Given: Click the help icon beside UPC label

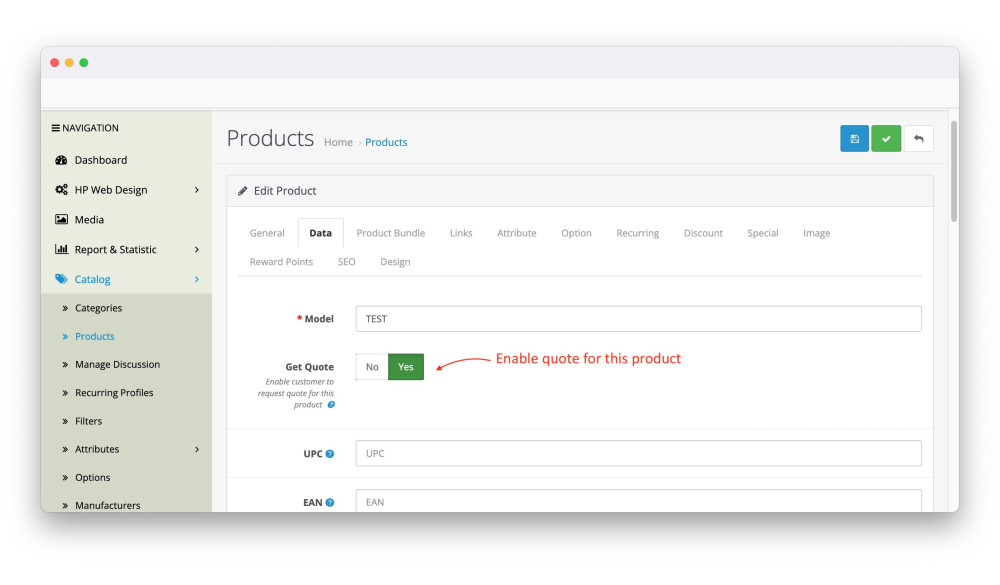Looking at the screenshot, I should pyautogui.click(x=330, y=454).
